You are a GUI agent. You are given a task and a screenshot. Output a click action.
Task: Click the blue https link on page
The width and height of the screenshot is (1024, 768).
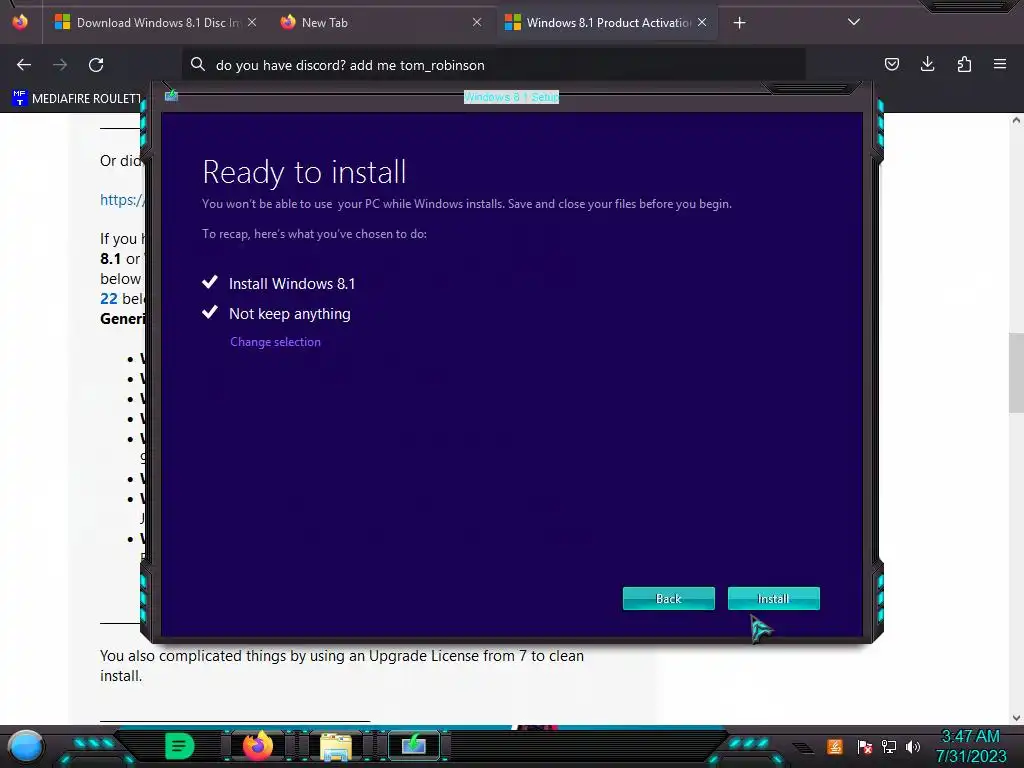coord(122,200)
